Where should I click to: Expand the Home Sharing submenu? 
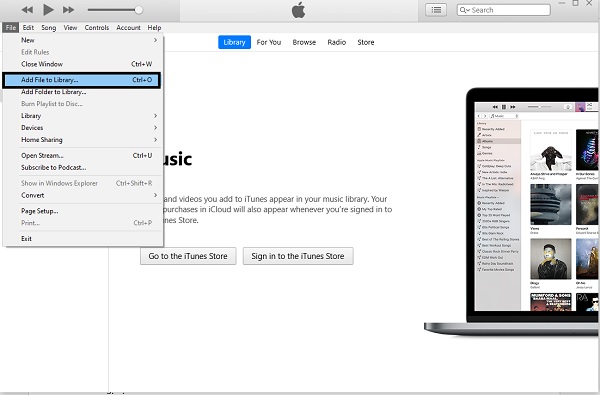tap(83, 140)
